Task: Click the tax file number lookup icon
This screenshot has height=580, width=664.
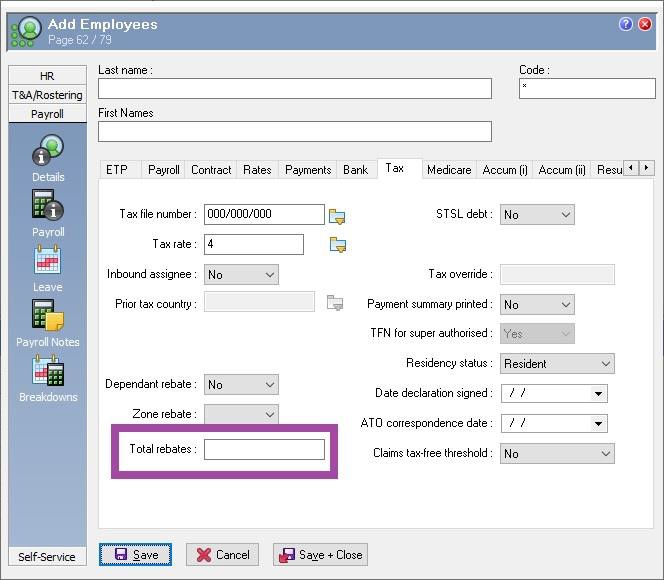Action: [337, 215]
